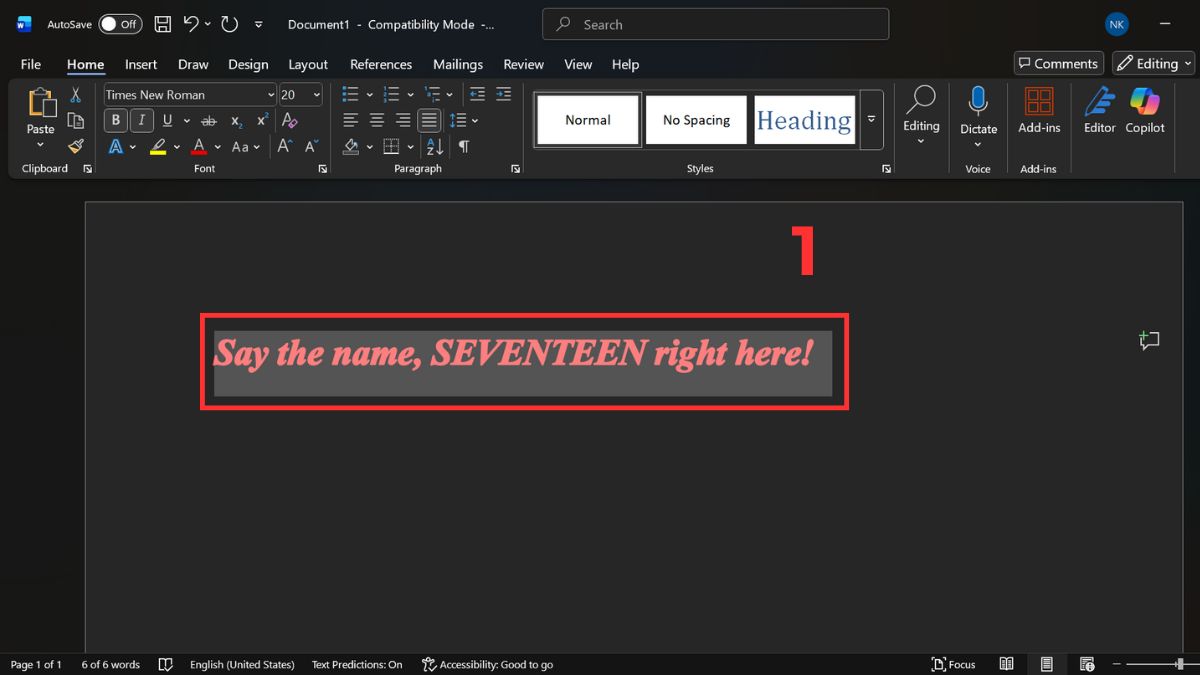Increase indent of the paragraph
This screenshot has width=1200, height=675.
503,94
